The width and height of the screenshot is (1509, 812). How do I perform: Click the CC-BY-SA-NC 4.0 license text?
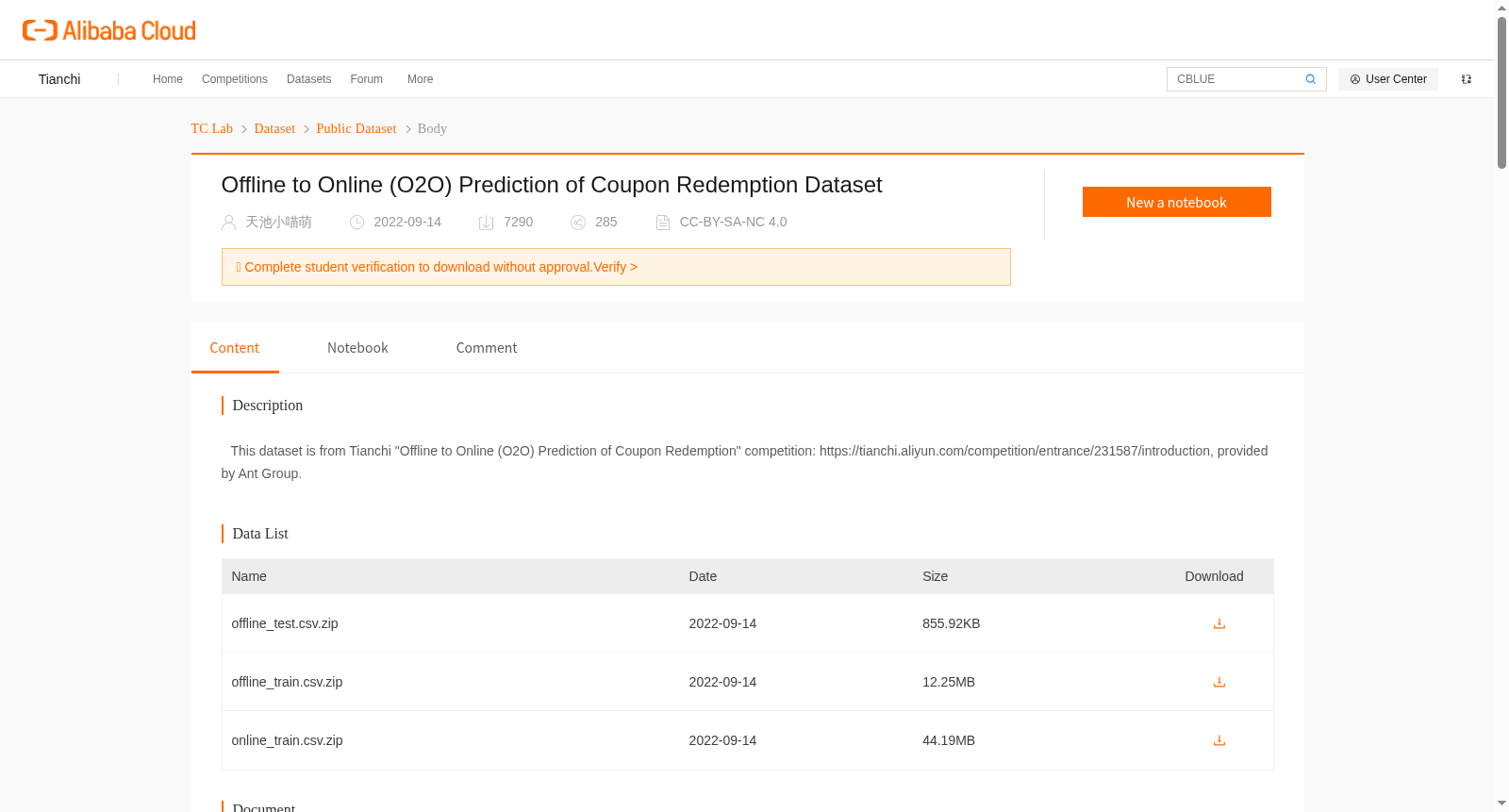[x=733, y=222]
